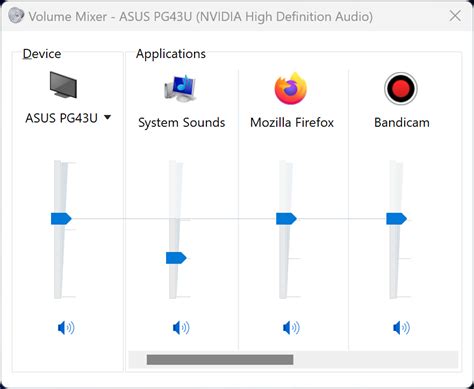Viewport: 474px width, 389px height.
Task: Click the device master volume slider handle
Action: 61,219
